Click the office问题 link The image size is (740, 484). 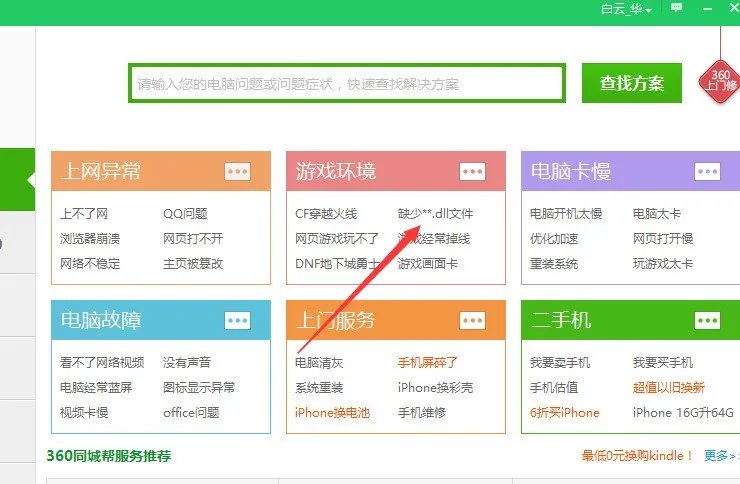click(191, 413)
